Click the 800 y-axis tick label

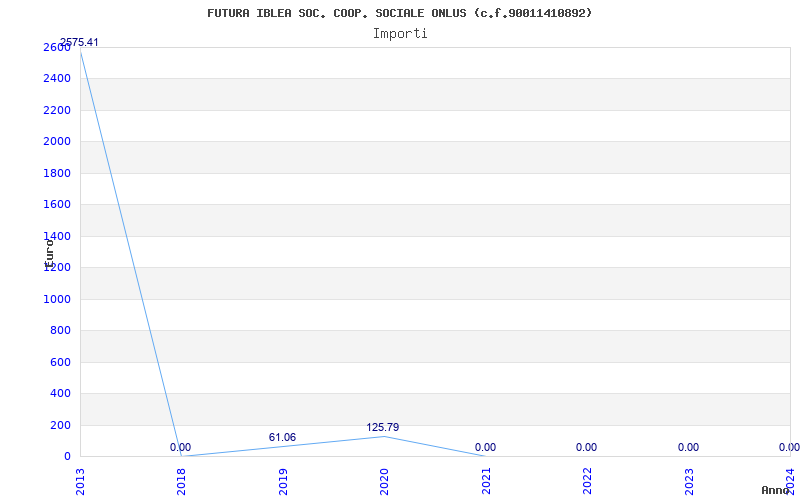pos(60,331)
